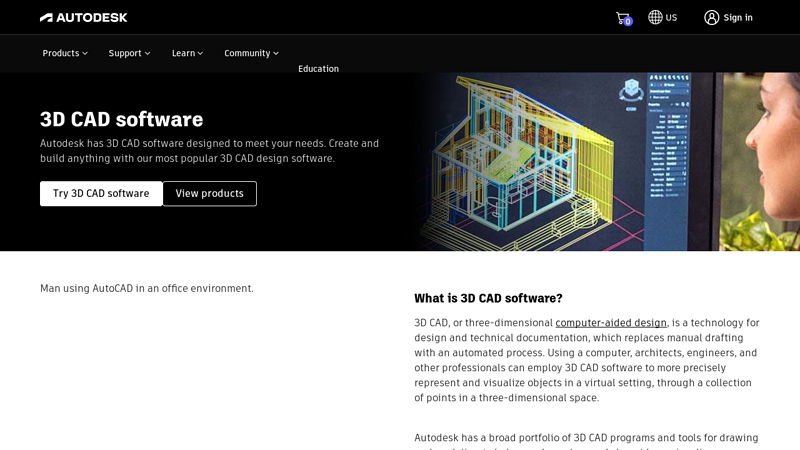Viewport: 800px width, 450px height.
Task: Click the hero image of the CAD house model
Action: pyautogui.click(x=607, y=161)
